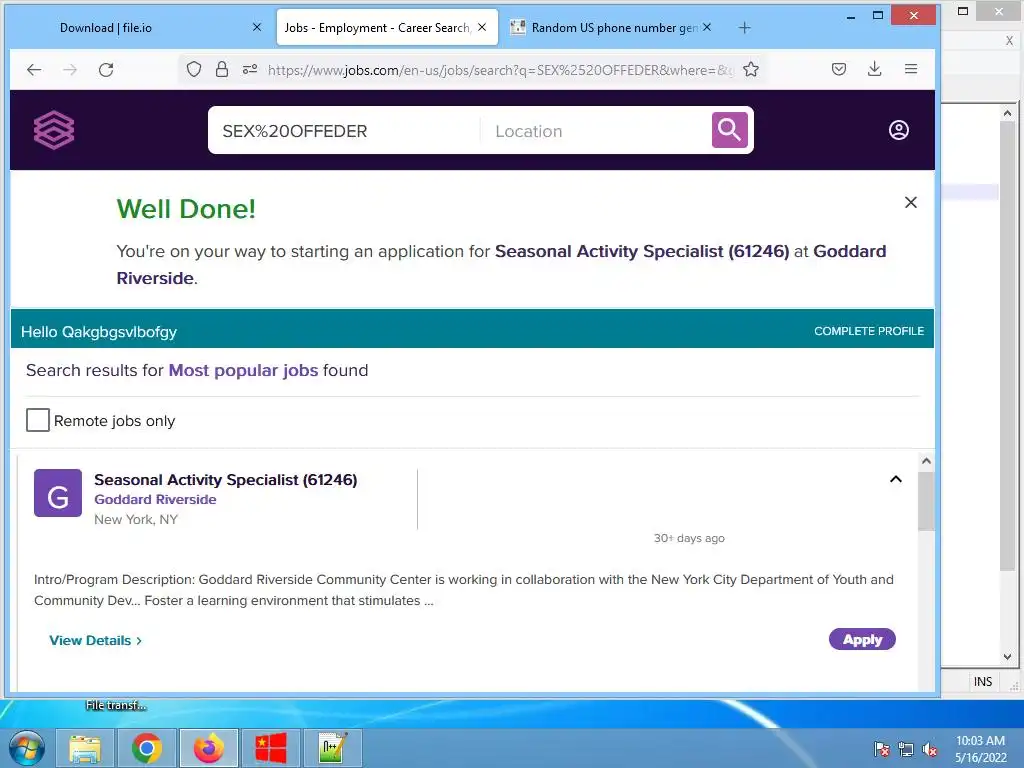This screenshot has width=1024, height=768.
Task: Click results list scrollbar up arrow
Action: click(926, 461)
